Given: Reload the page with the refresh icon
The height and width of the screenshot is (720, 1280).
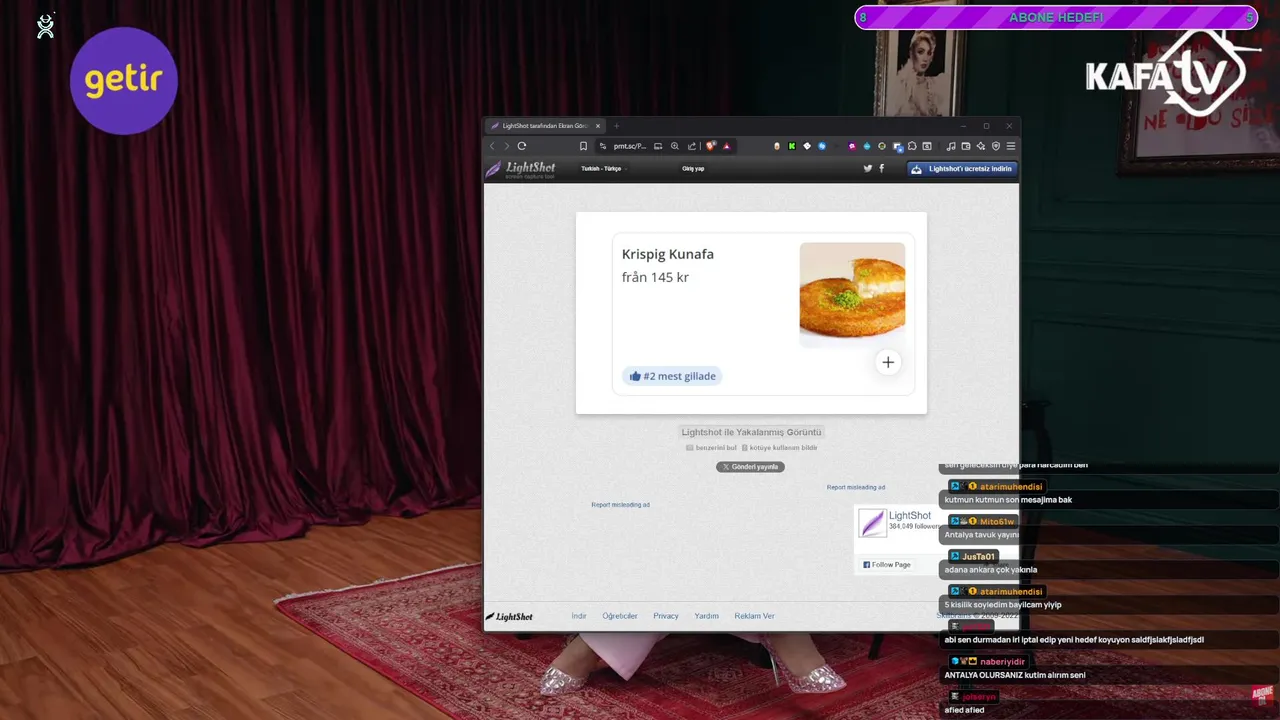Looking at the screenshot, I should tap(522, 146).
